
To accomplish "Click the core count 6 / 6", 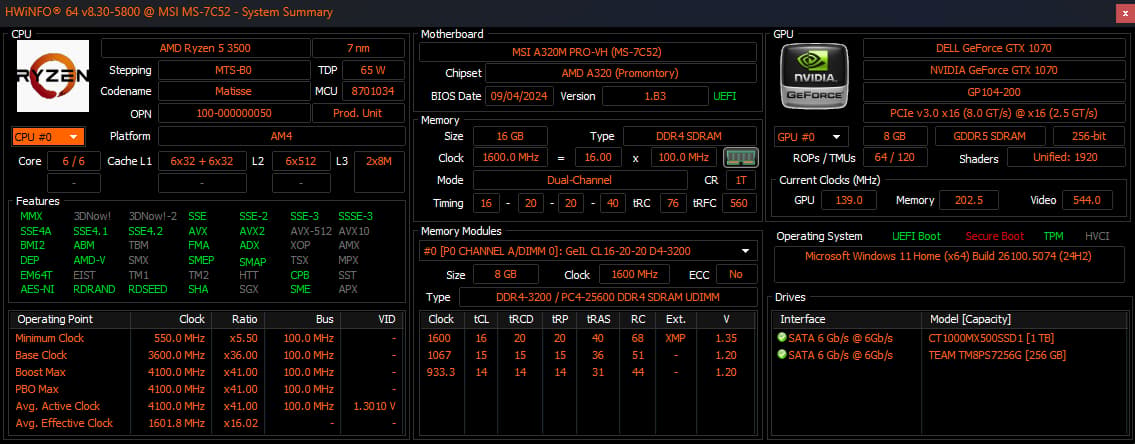I will click(74, 161).
